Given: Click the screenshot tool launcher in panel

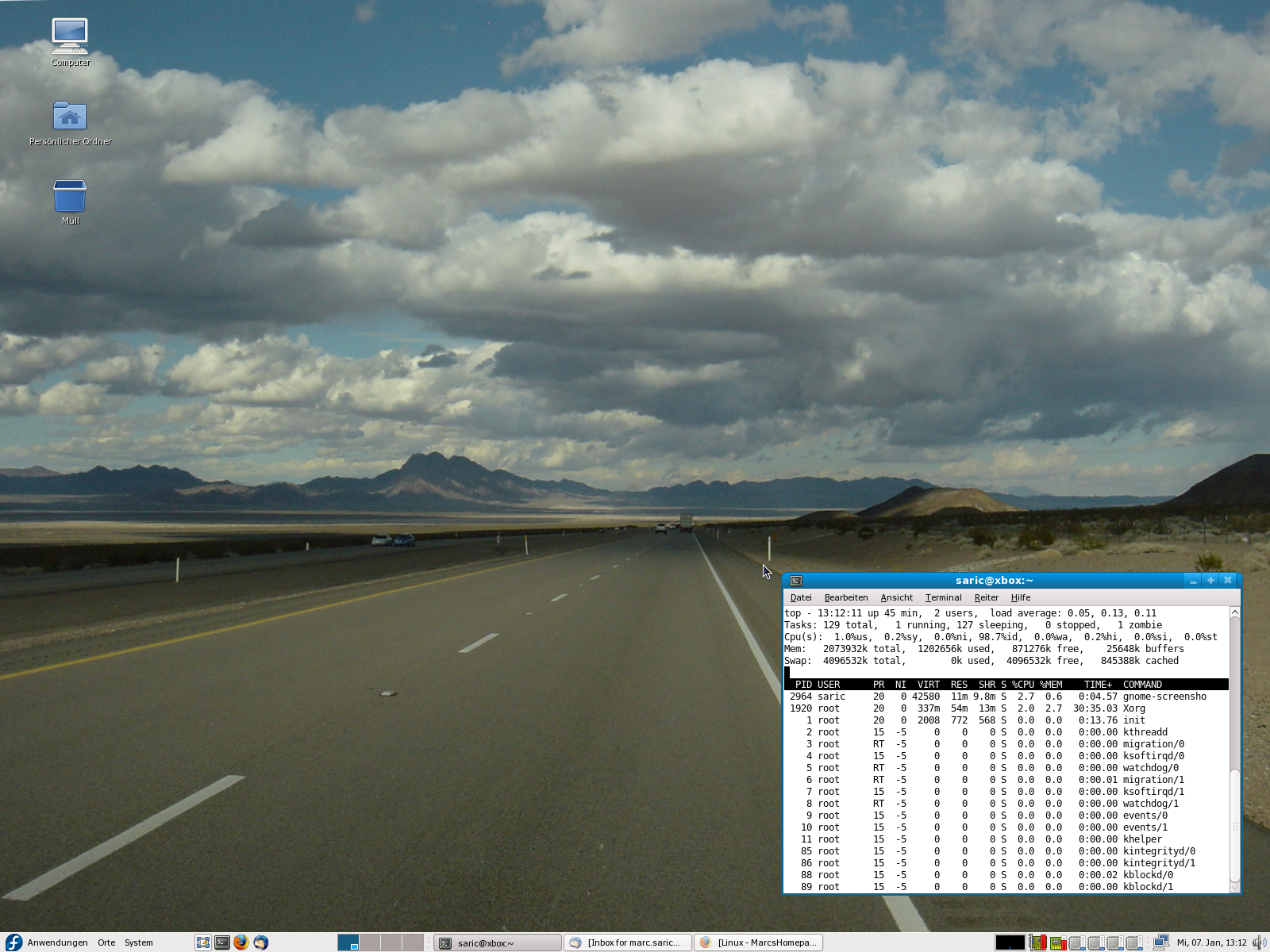Looking at the screenshot, I should click(203, 942).
